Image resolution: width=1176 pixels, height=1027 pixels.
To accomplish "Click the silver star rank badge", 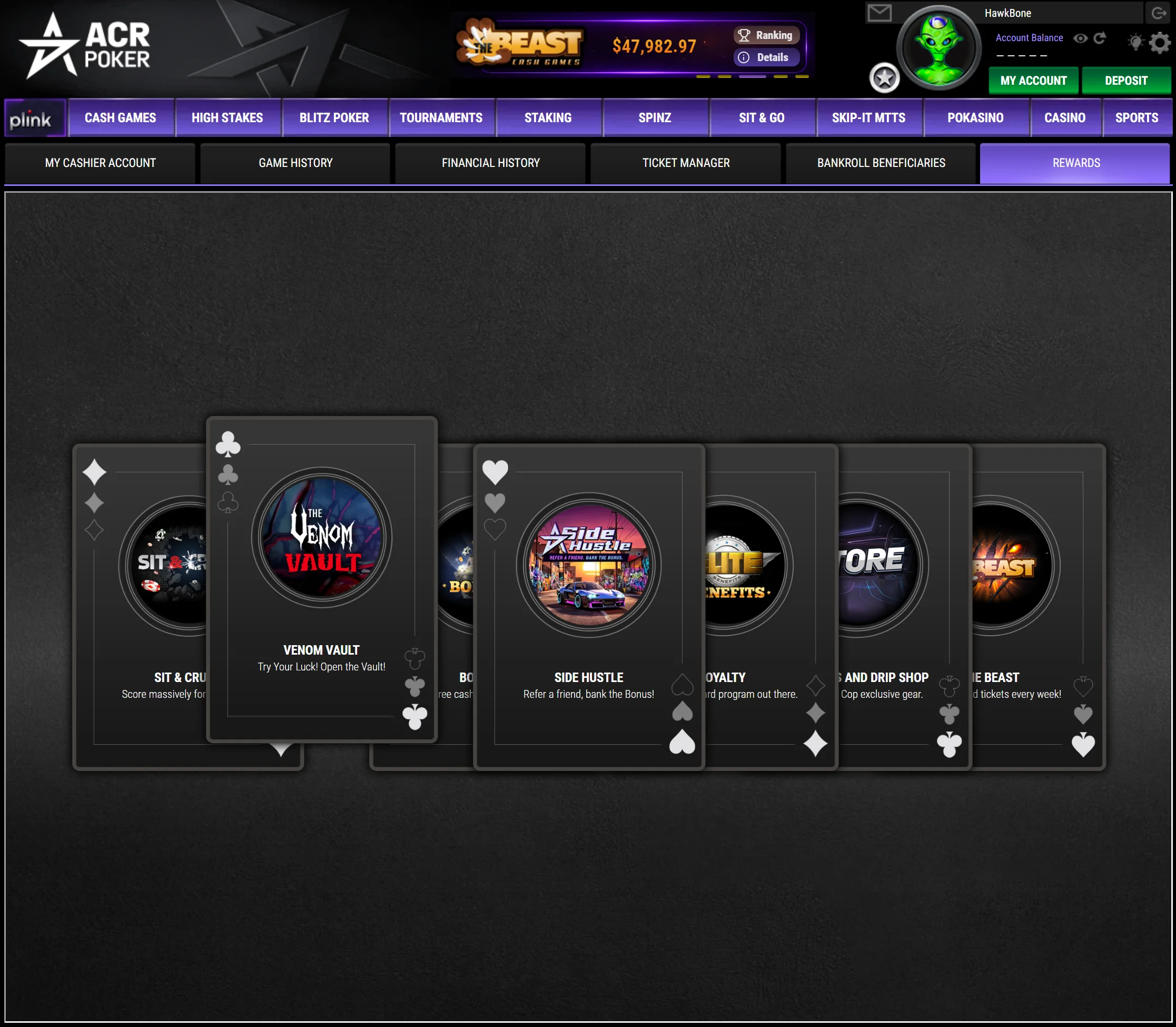I will [884, 78].
